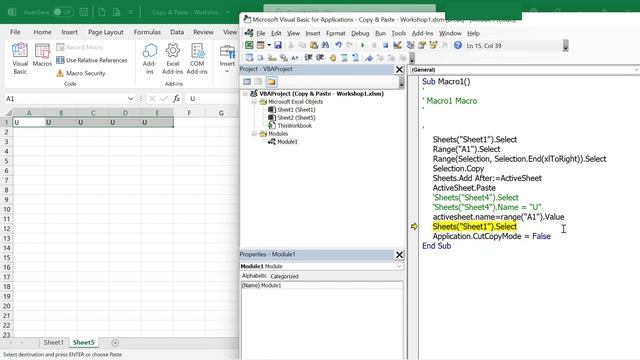The height and width of the screenshot is (360, 640).
Task: Open the Insert UserForm dropdown arrow
Action: pyautogui.click(x=269, y=45)
